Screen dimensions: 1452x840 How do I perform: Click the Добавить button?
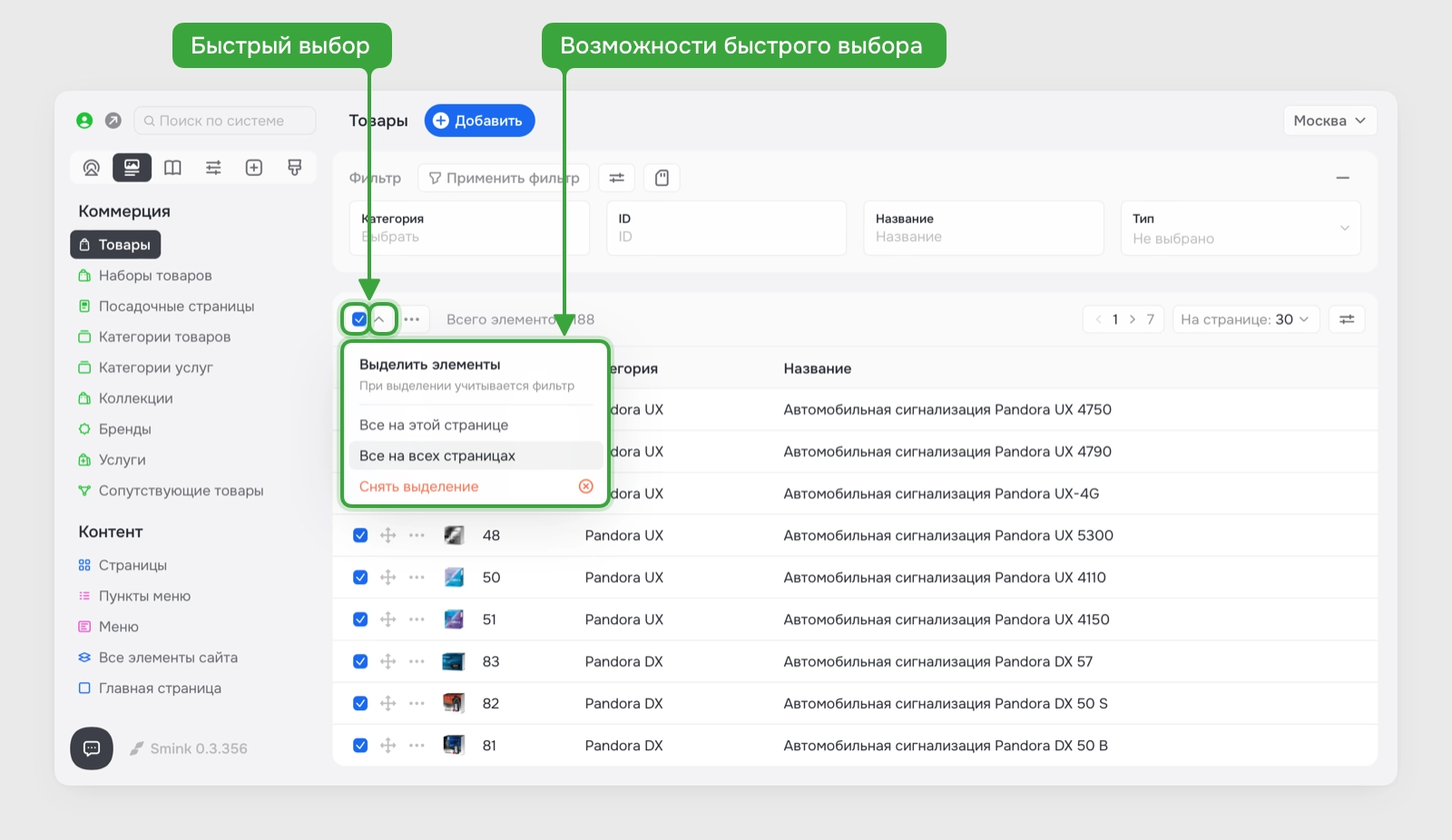click(479, 121)
